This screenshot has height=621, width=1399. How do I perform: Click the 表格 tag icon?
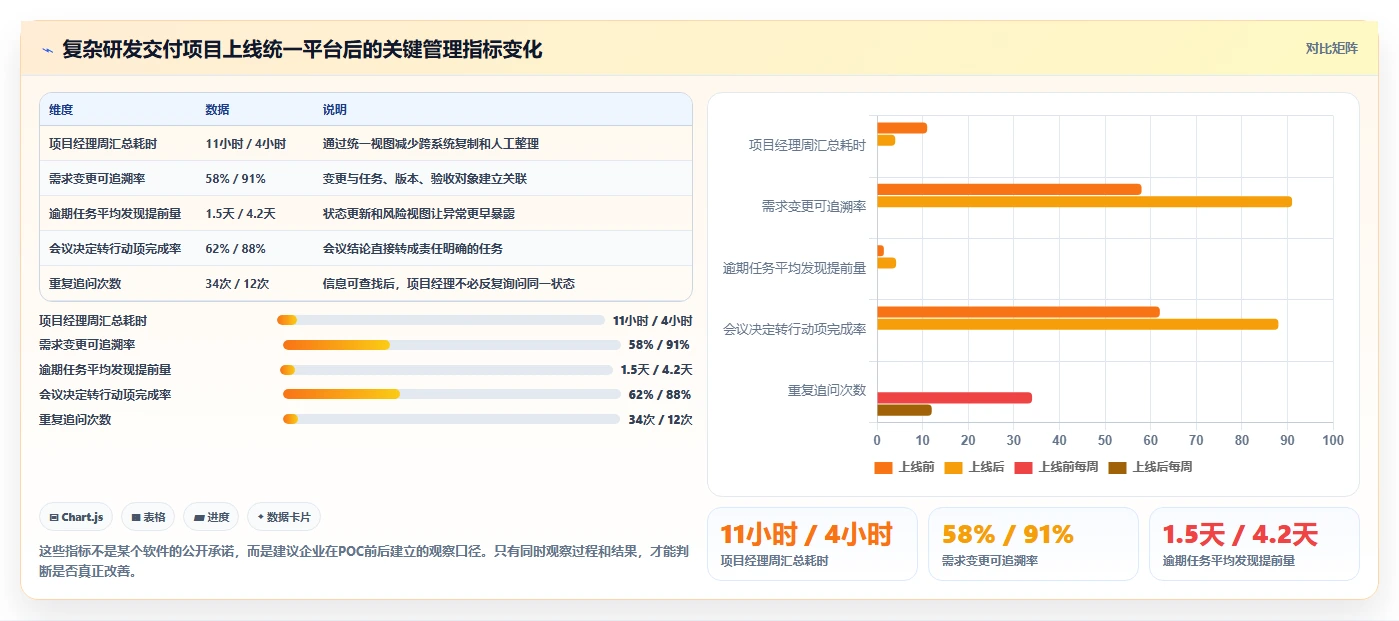pos(135,517)
